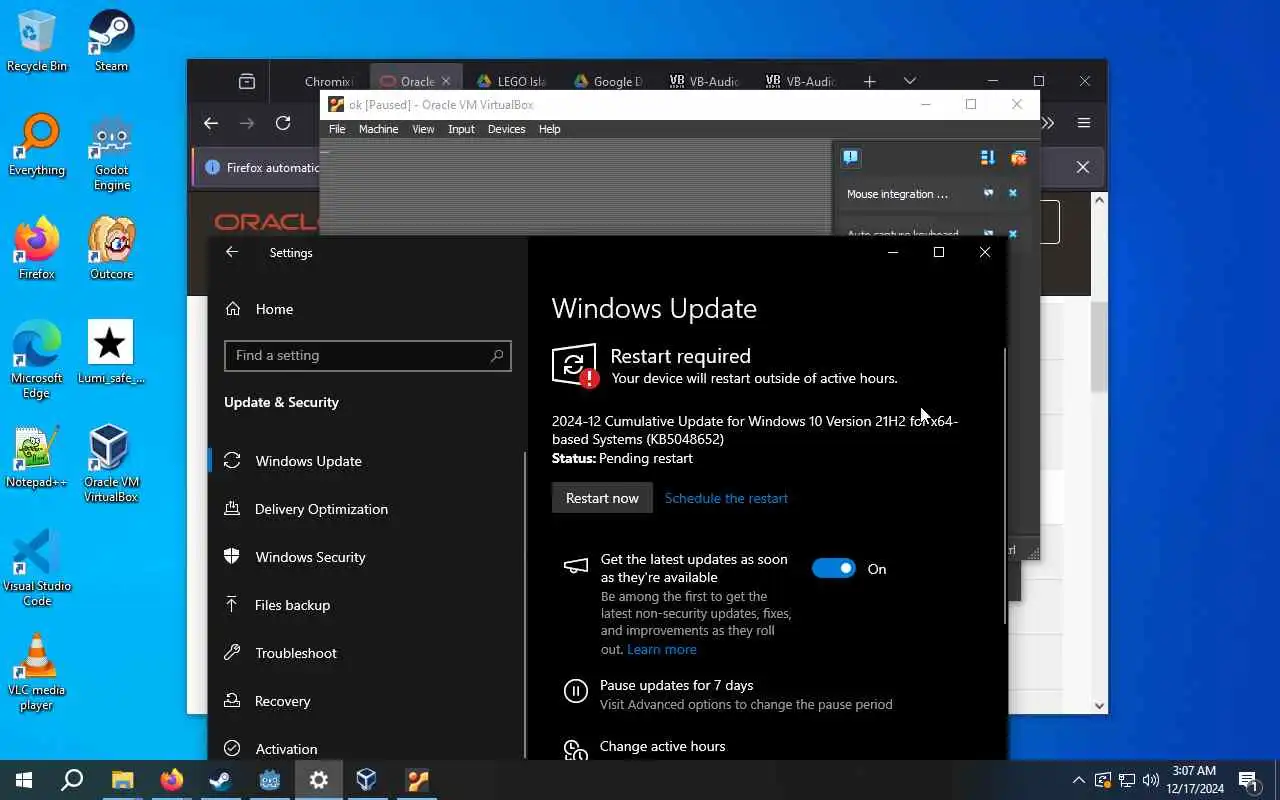This screenshot has height=800, width=1280.
Task: Open the Firefox desktop shortcut
Action: pos(37,250)
